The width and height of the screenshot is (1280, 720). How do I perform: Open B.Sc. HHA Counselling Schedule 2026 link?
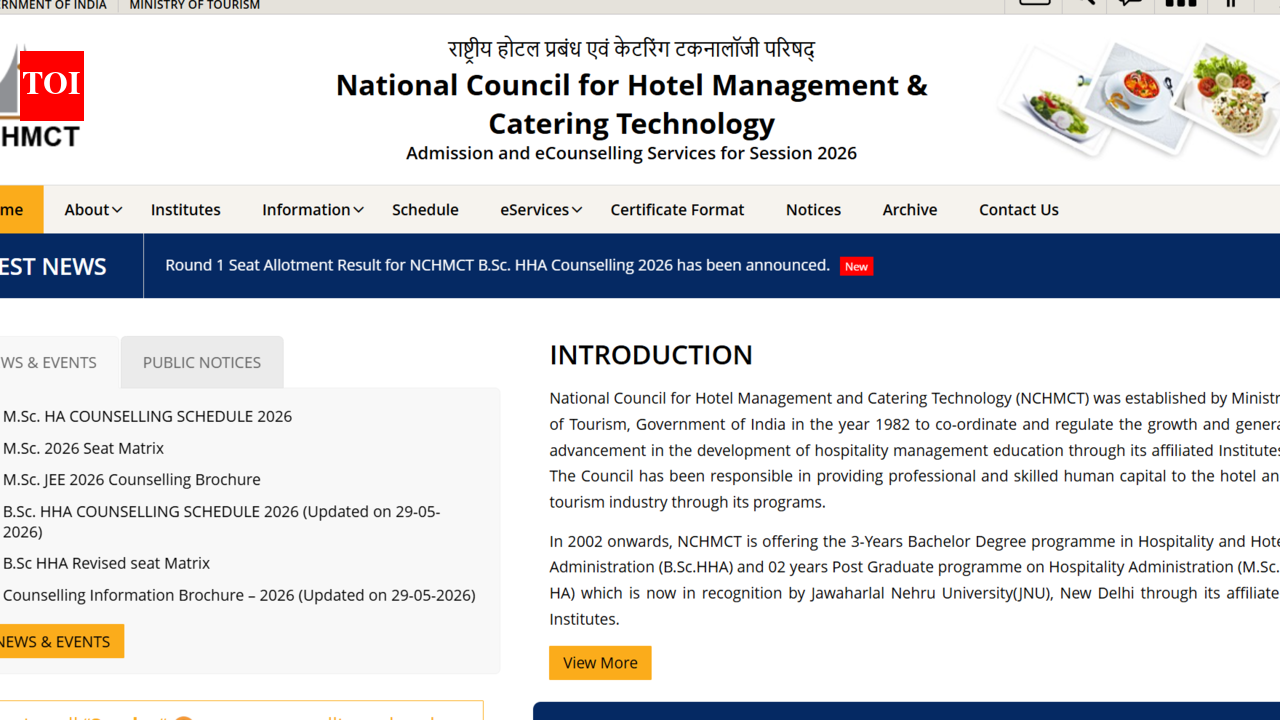tap(222, 521)
